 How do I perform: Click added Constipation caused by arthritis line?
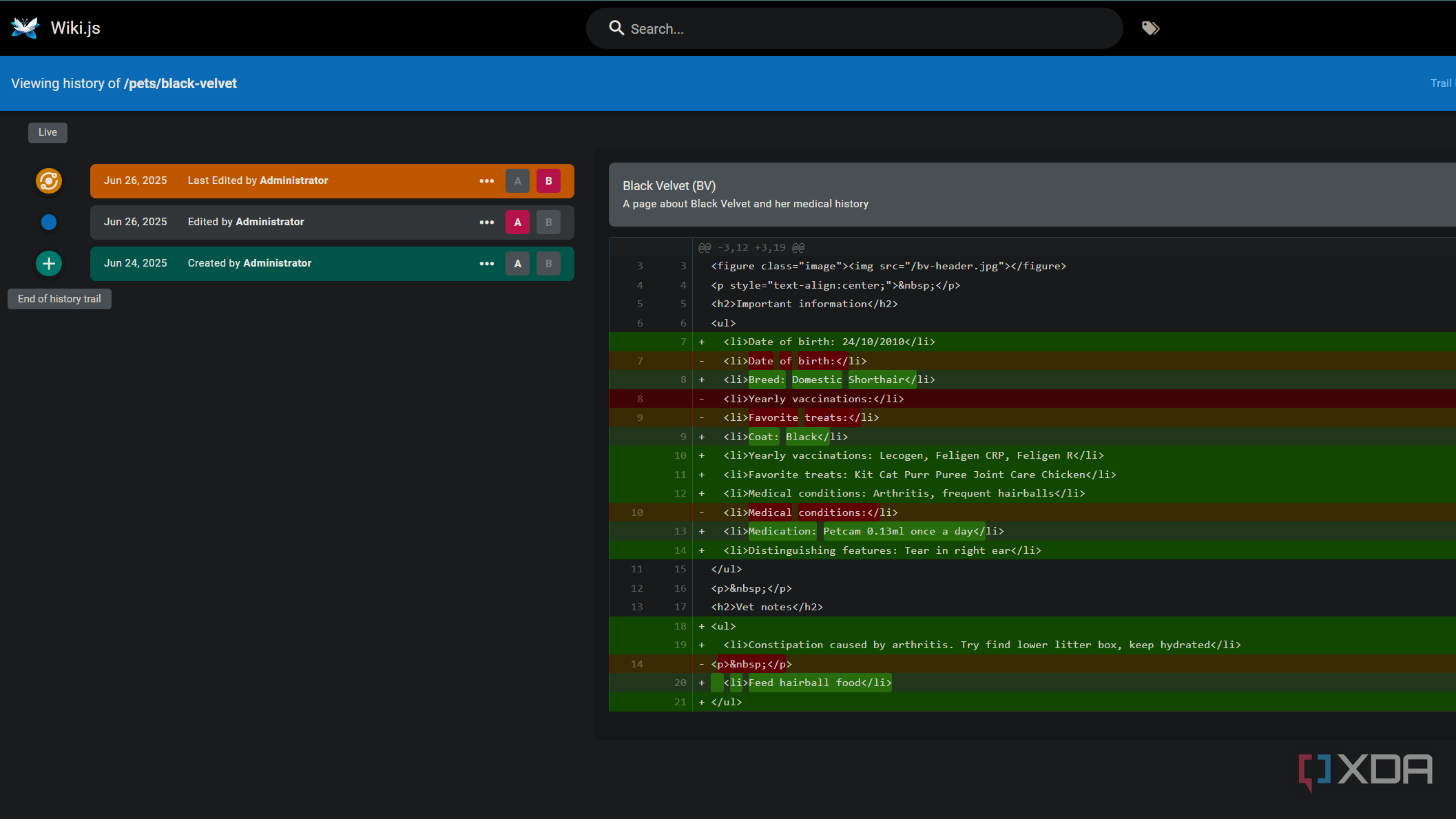click(1032, 645)
